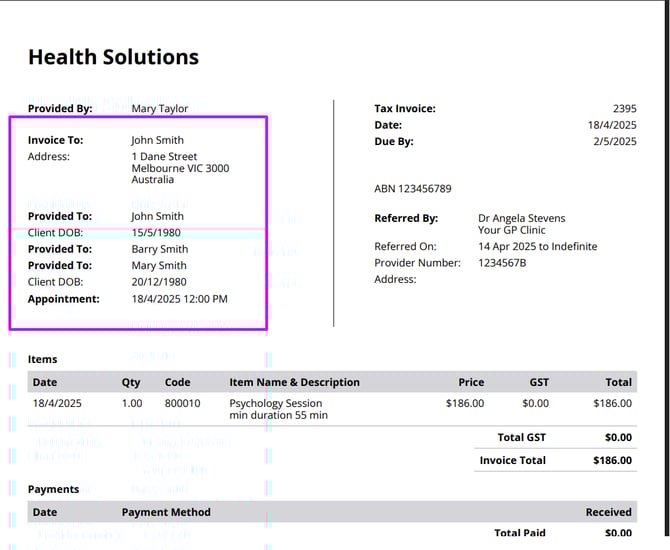This screenshot has height=550, width=670.
Task: Click the ABN 123456789 text
Action: 413,188
